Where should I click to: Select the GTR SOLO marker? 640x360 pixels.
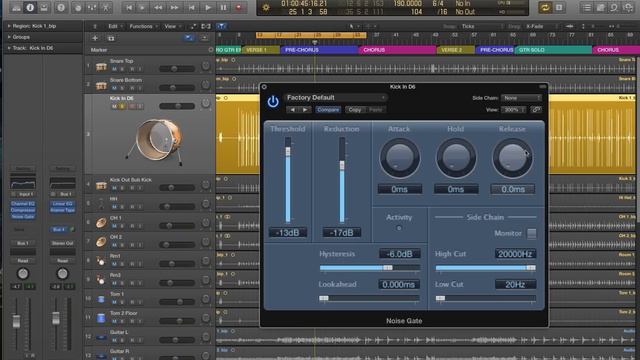[x=553, y=50]
